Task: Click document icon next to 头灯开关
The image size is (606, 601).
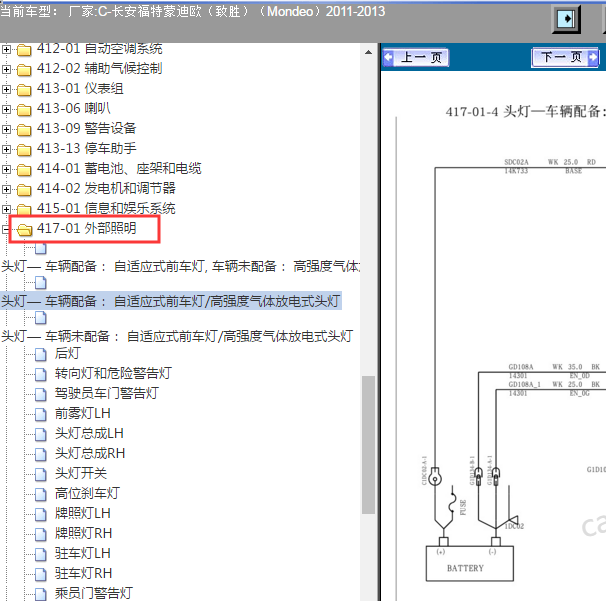Action: pos(41,474)
